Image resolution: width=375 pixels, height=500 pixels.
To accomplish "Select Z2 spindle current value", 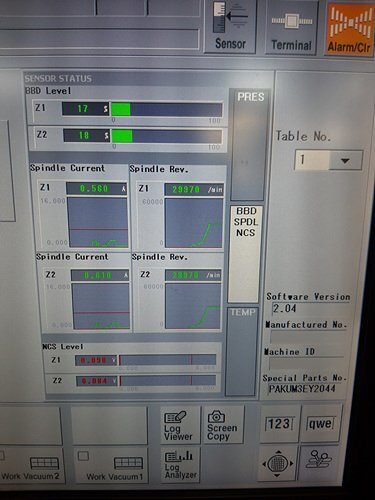I will (x=100, y=275).
